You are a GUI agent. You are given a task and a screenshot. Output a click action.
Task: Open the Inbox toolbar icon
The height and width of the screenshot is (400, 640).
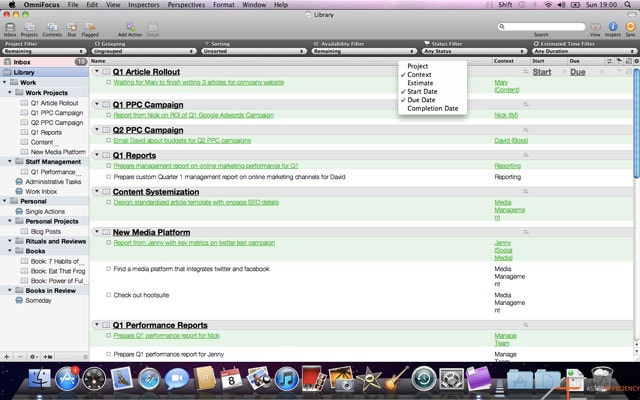(x=10, y=28)
